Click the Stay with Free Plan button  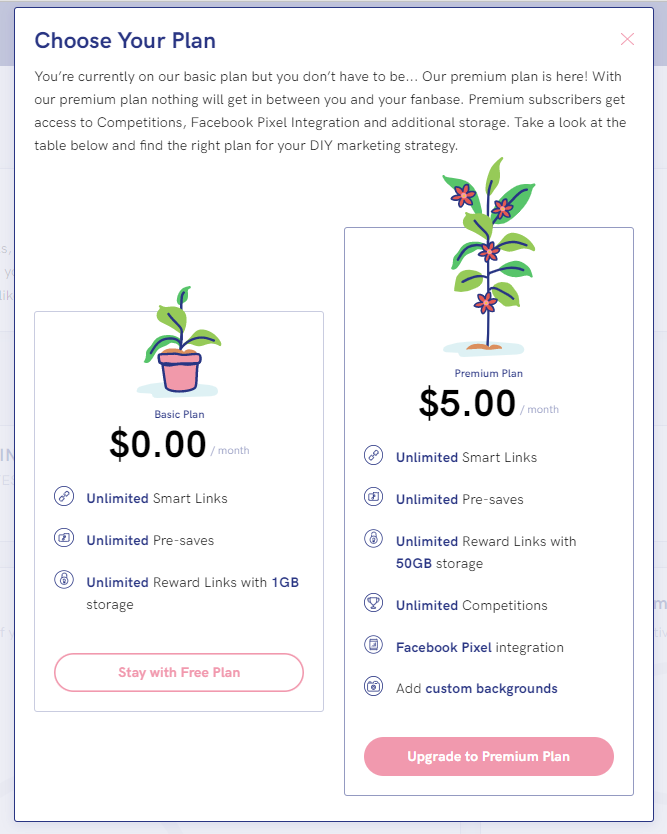pyautogui.click(x=179, y=672)
